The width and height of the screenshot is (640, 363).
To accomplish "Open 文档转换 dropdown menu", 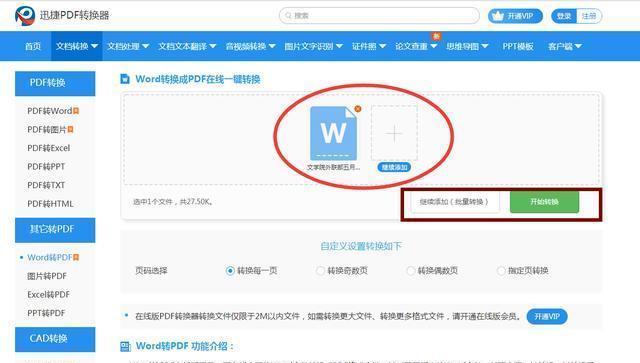I will pyautogui.click(x=77, y=46).
